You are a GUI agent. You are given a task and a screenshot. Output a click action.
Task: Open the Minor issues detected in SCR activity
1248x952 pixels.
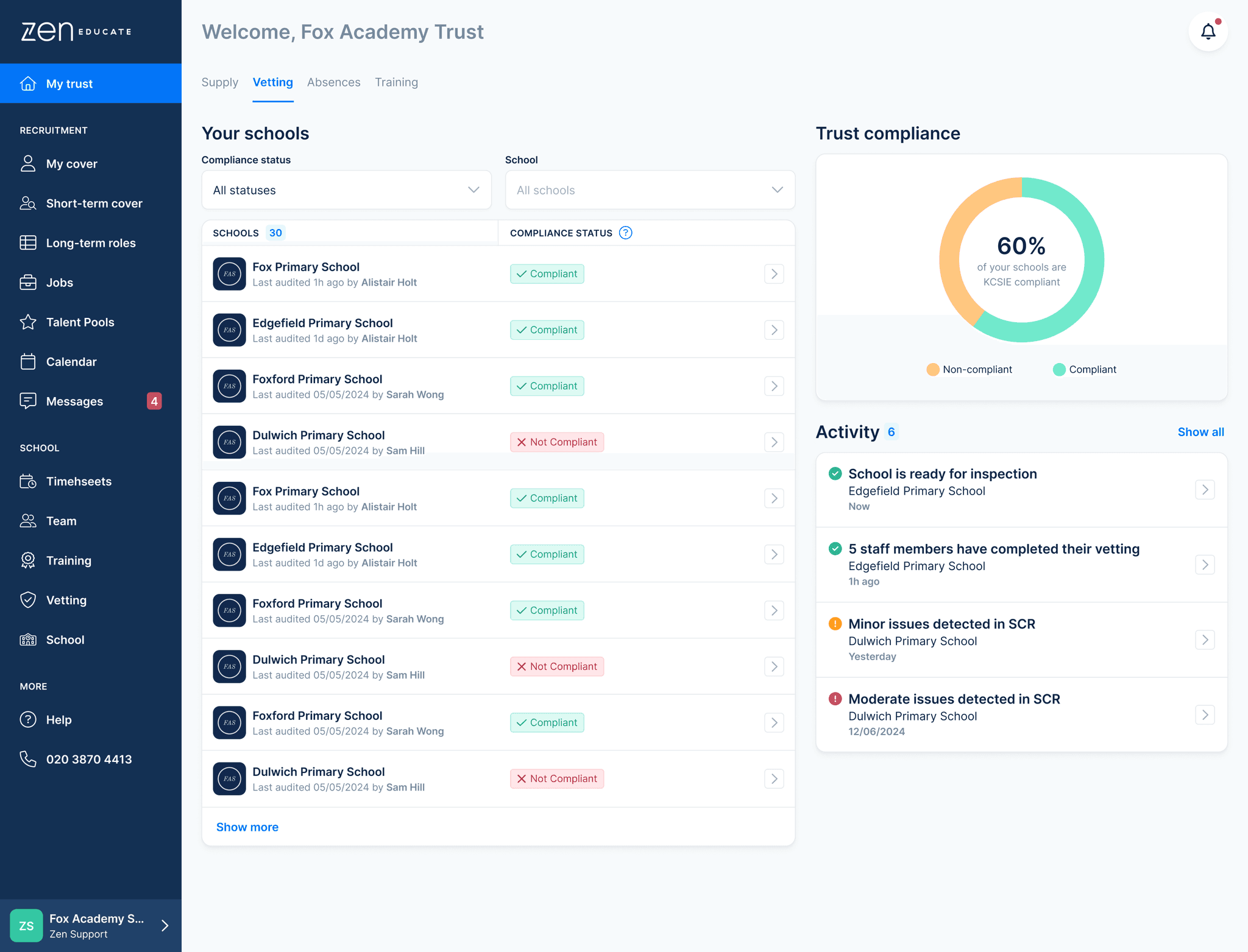(1021, 640)
